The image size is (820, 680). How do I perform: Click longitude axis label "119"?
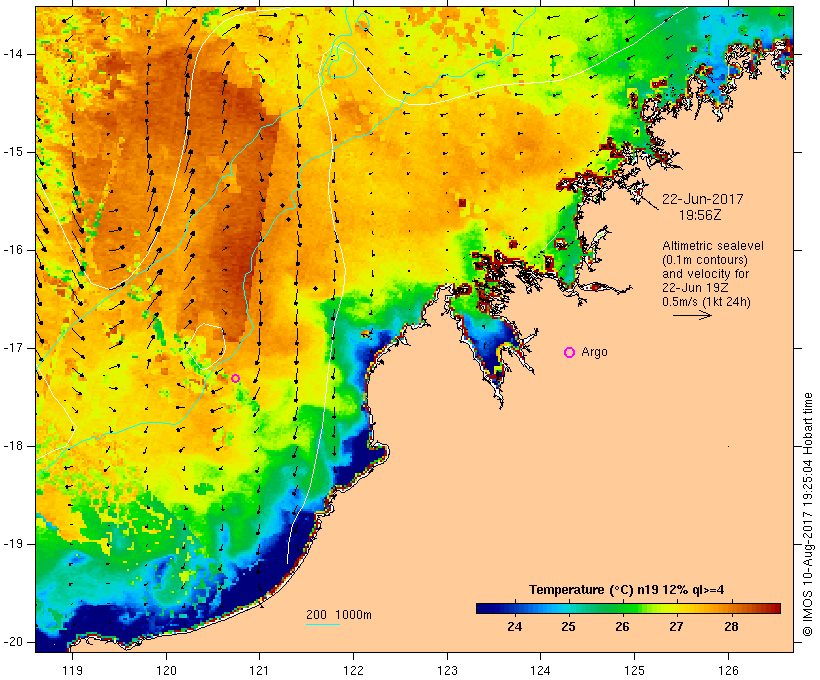(72, 670)
